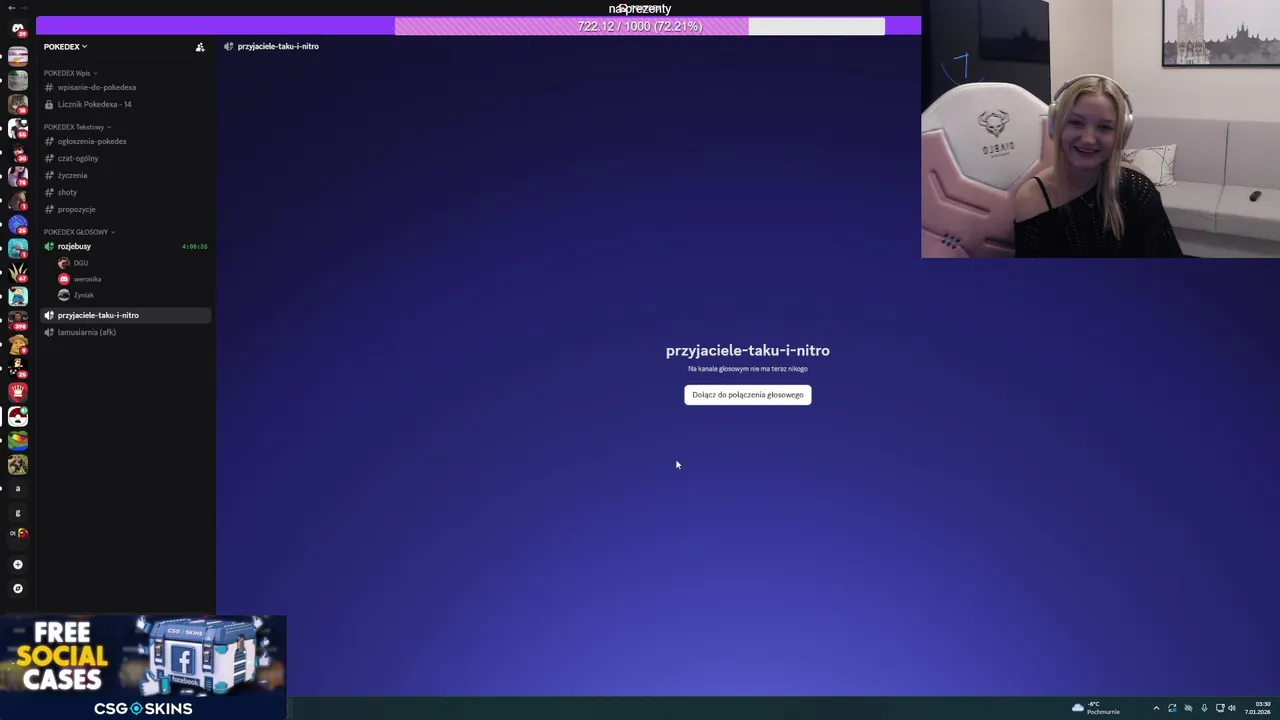
Task: Open the server labeled 'g'
Action: pyautogui.click(x=18, y=512)
